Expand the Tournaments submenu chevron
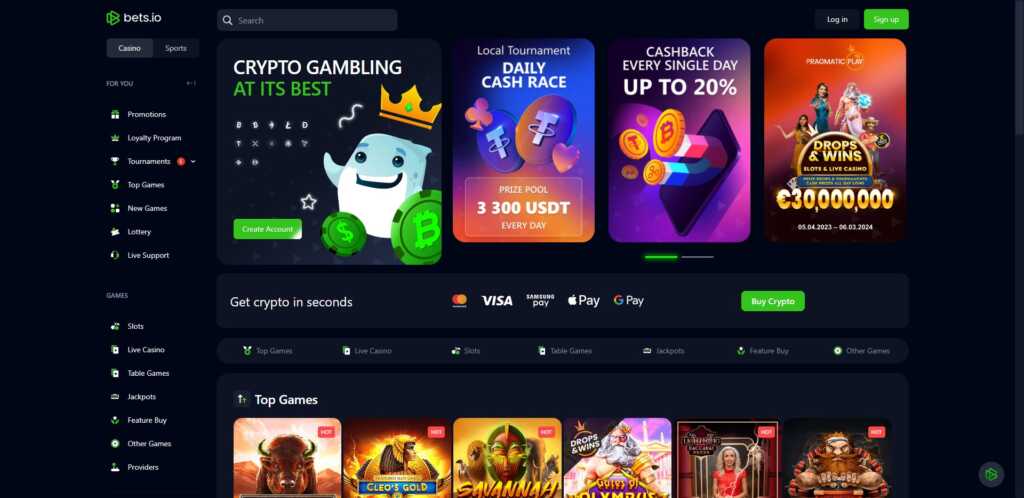 click(193, 161)
